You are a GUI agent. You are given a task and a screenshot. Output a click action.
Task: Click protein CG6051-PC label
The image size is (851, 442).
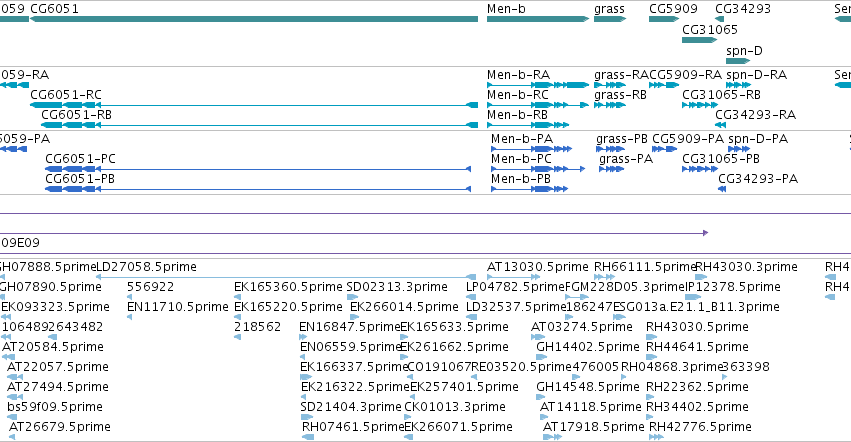pos(80,159)
